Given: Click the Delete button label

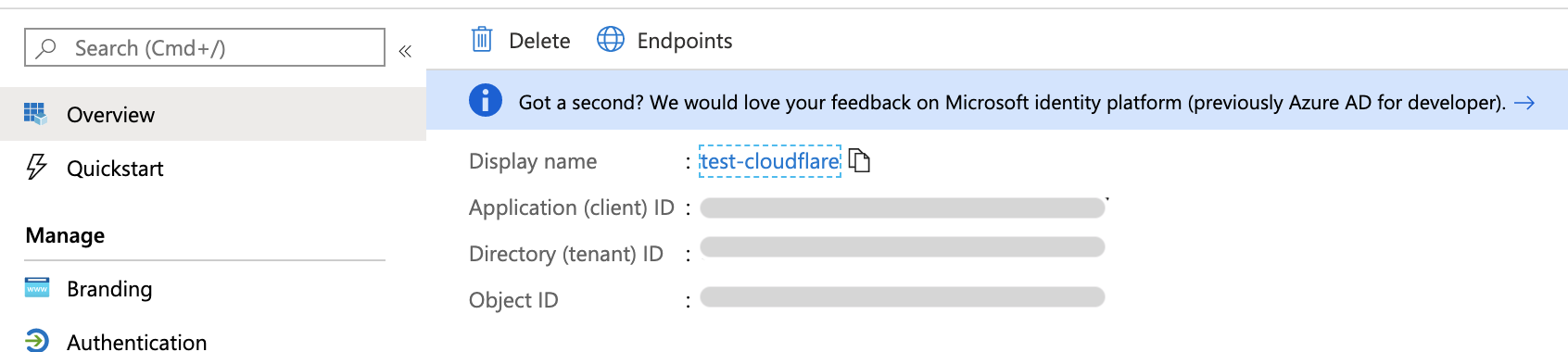Looking at the screenshot, I should [x=539, y=41].
